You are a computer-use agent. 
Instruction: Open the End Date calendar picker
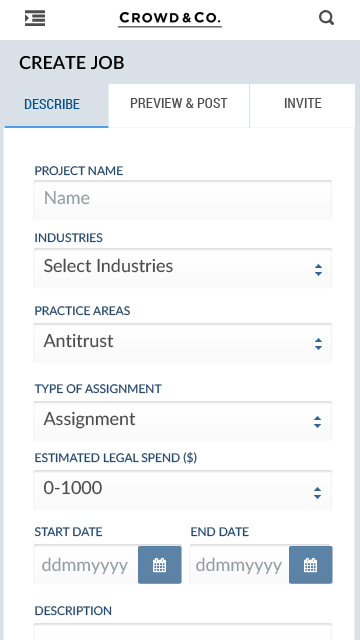click(x=311, y=565)
